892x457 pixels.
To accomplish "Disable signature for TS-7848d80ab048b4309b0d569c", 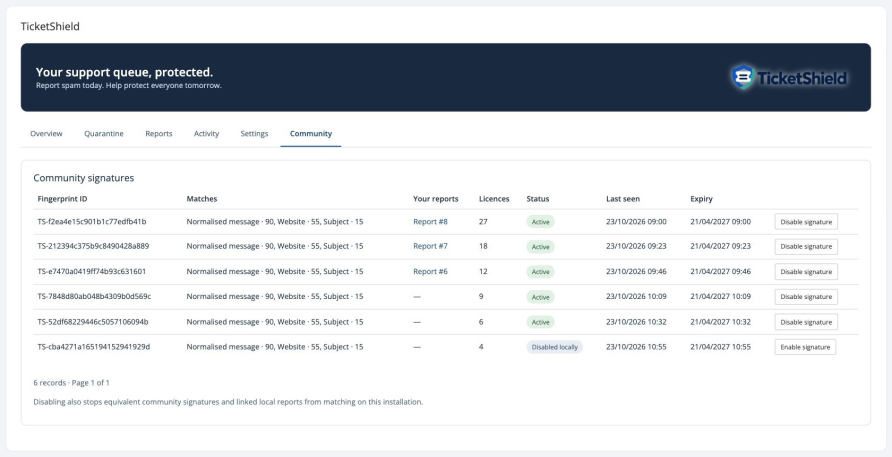I will [x=806, y=297].
